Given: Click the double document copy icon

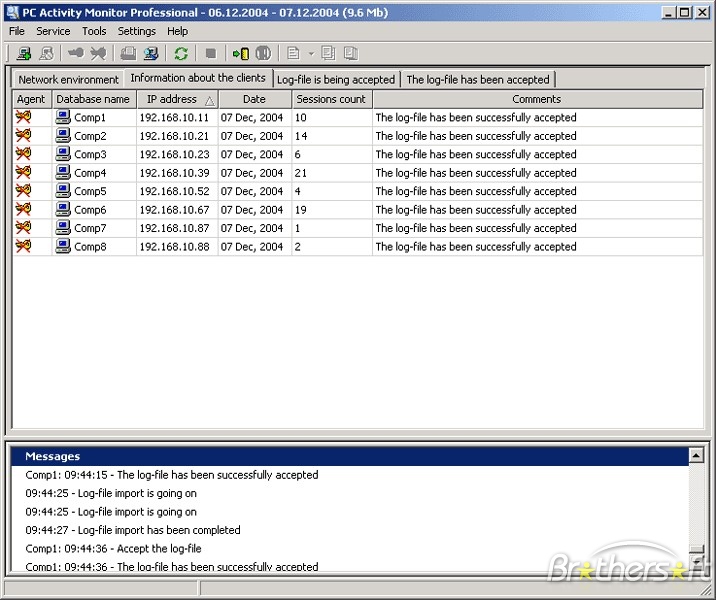Looking at the screenshot, I should tap(328, 53).
